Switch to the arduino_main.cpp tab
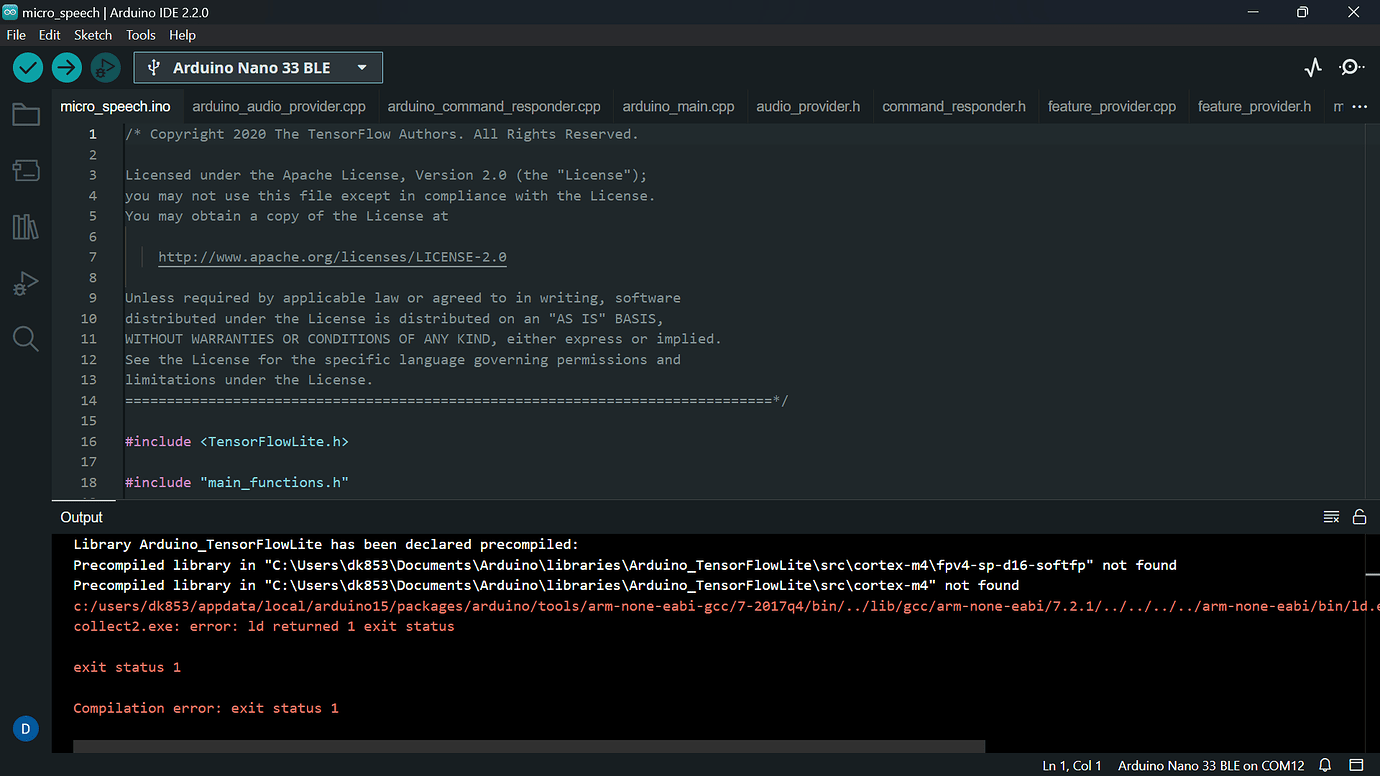The height and width of the screenshot is (776, 1380). click(x=678, y=106)
